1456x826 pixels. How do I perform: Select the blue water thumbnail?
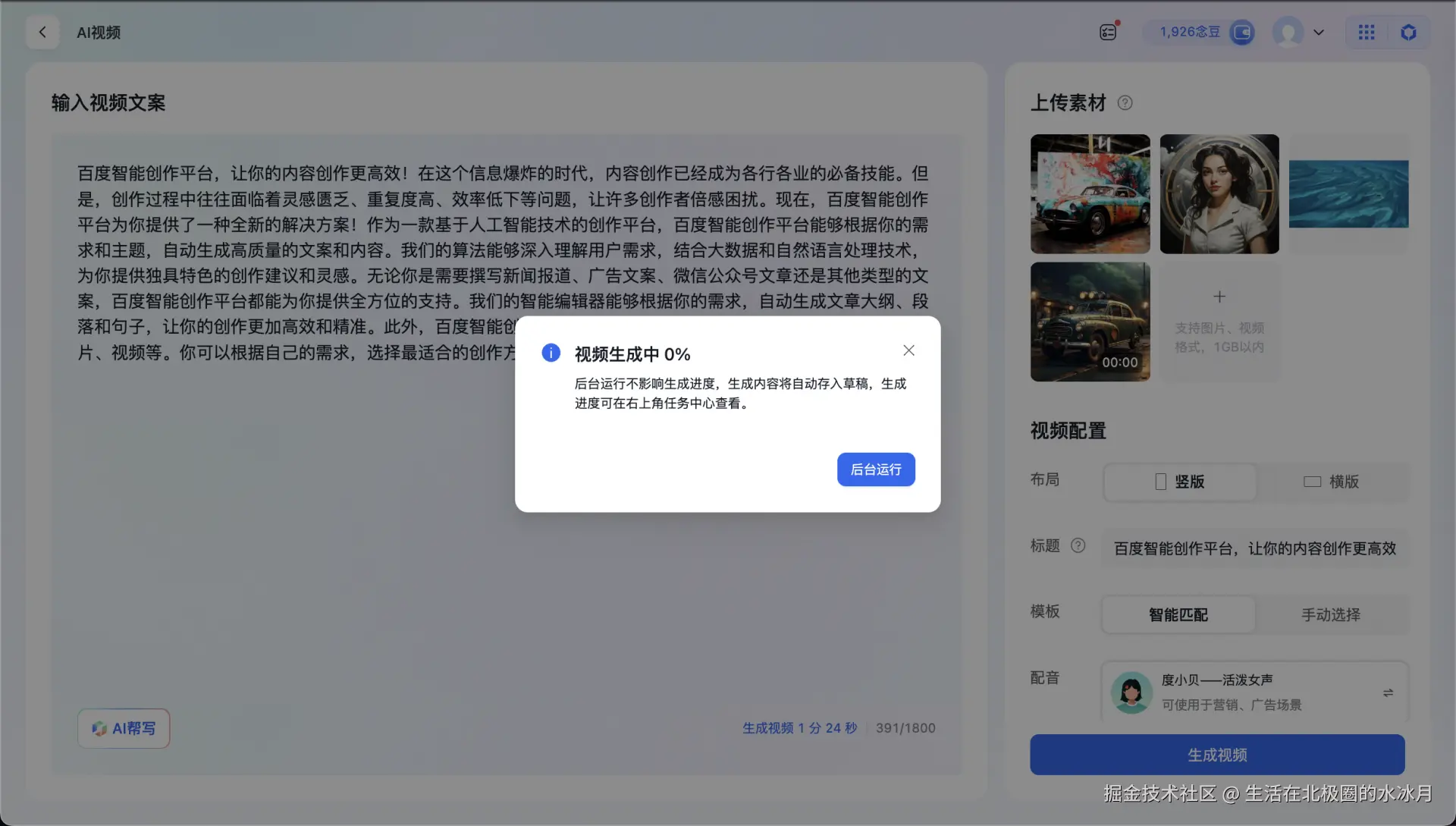click(x=1349, y=194)
